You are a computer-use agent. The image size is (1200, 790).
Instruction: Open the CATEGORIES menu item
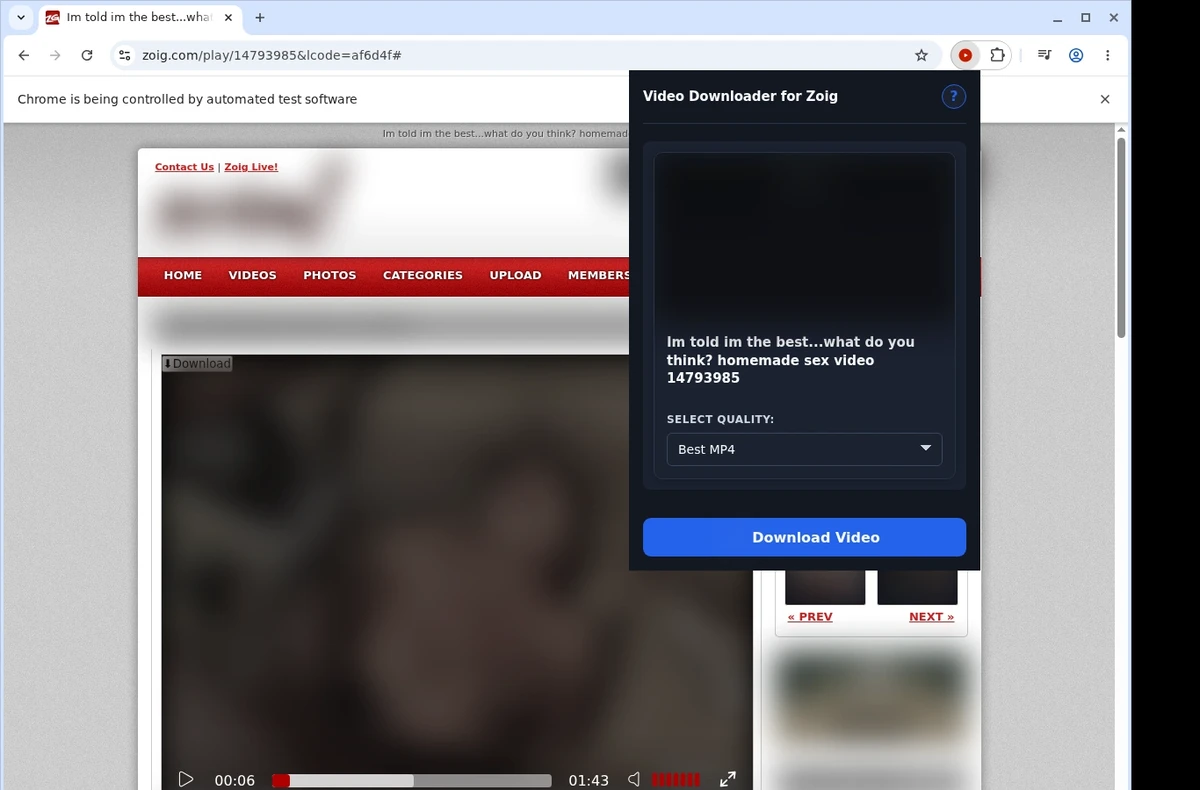tap(423, 275)
